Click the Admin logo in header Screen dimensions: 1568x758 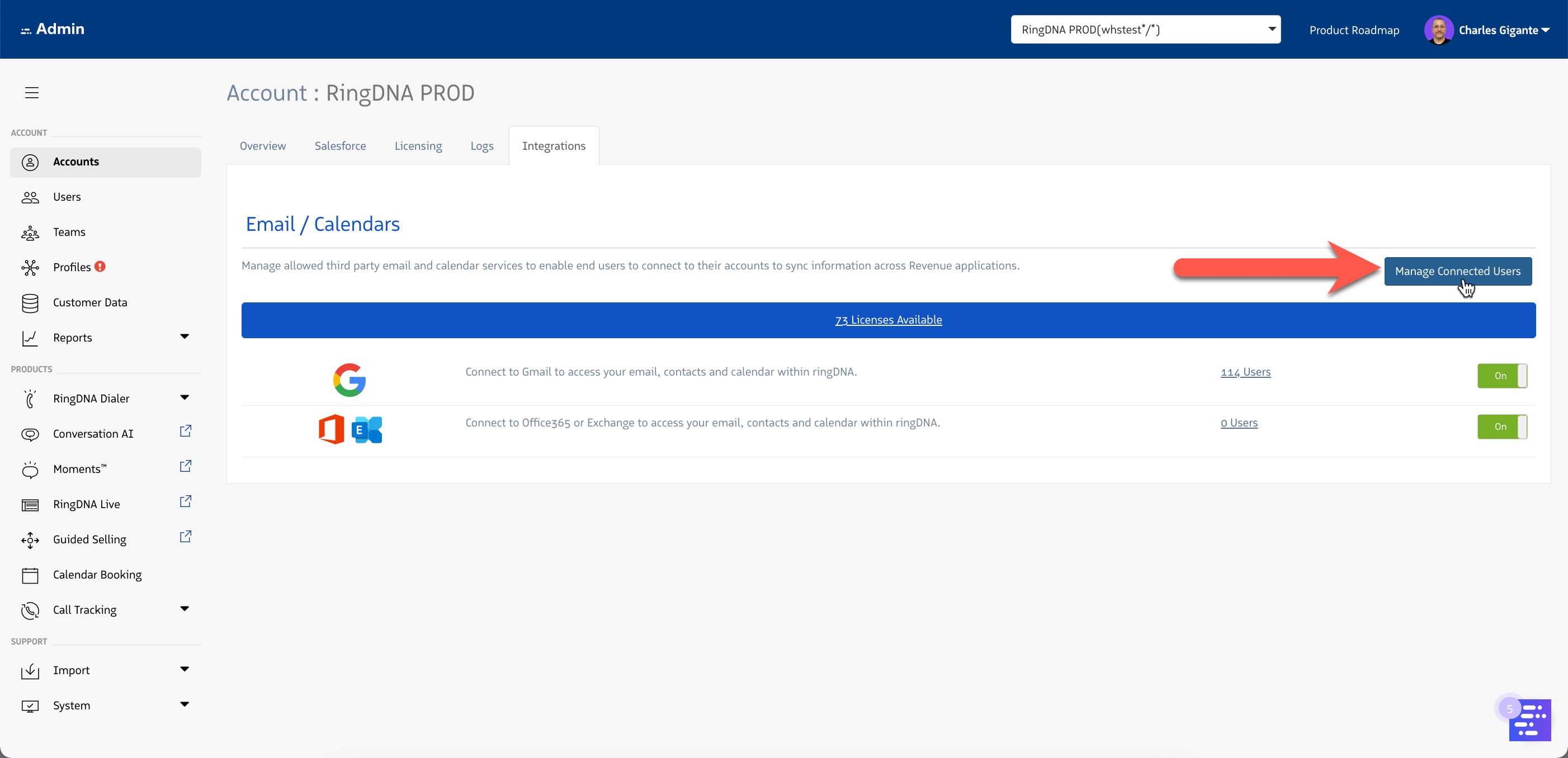(53, 29)
